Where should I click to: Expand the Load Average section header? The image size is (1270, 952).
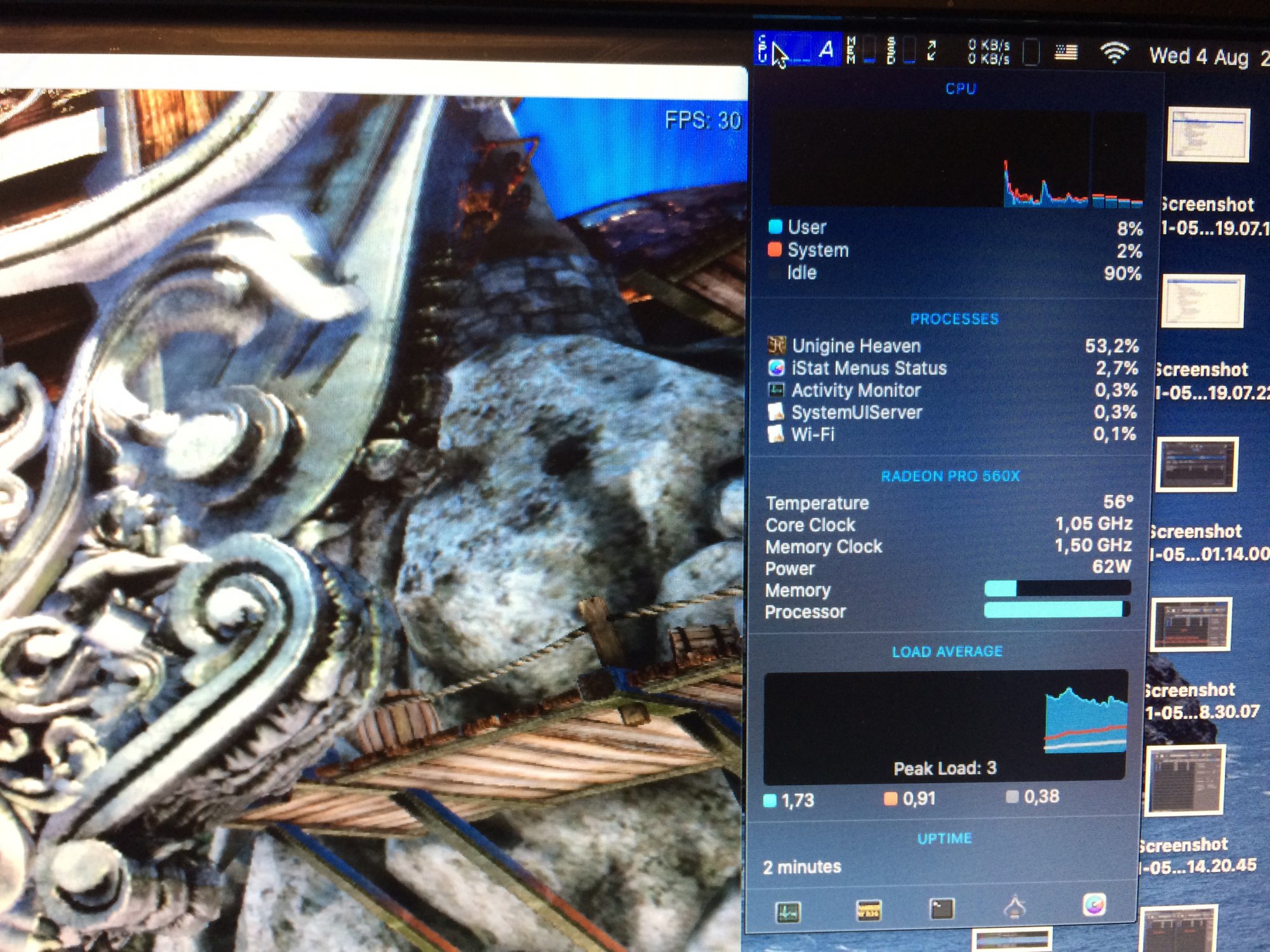[x=947, y=652]
